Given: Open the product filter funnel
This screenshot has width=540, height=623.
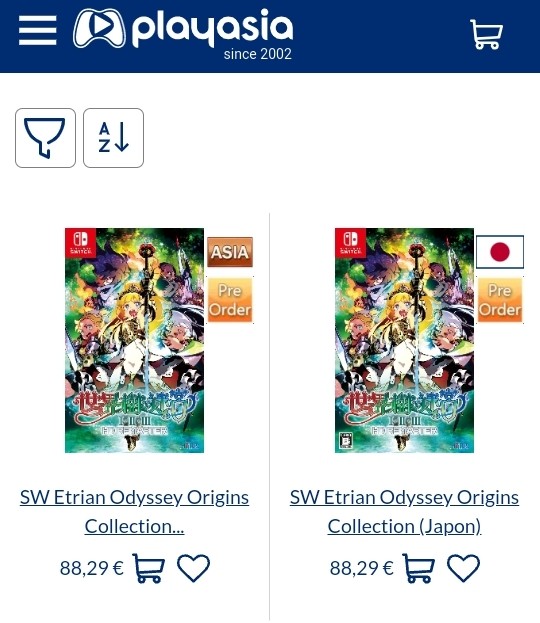Looking at the screenshot, I should [x=45, y=138].
